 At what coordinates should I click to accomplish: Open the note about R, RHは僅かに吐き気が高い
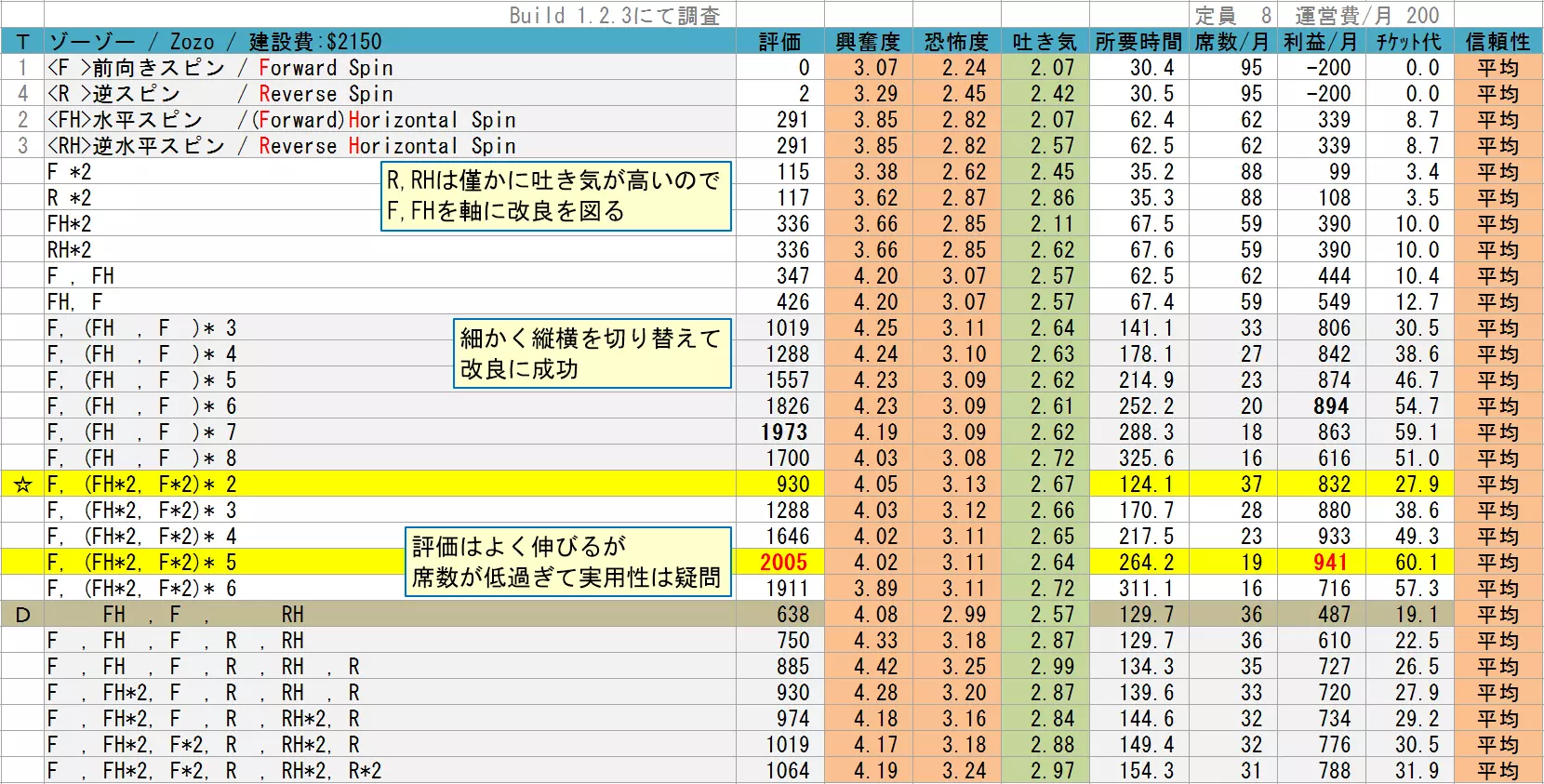(556, 196)
